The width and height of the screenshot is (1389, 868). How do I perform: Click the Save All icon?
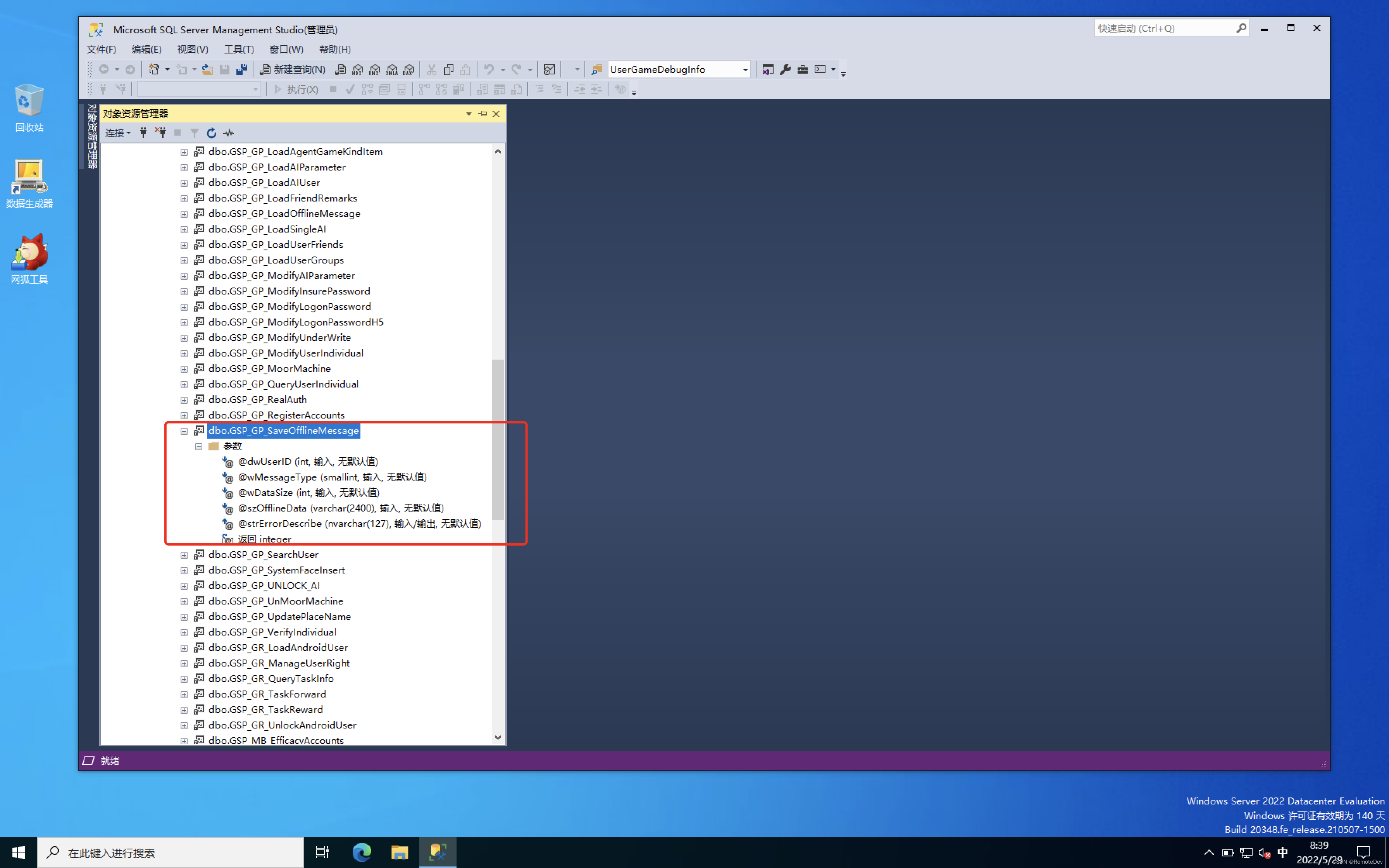point(241,69)
